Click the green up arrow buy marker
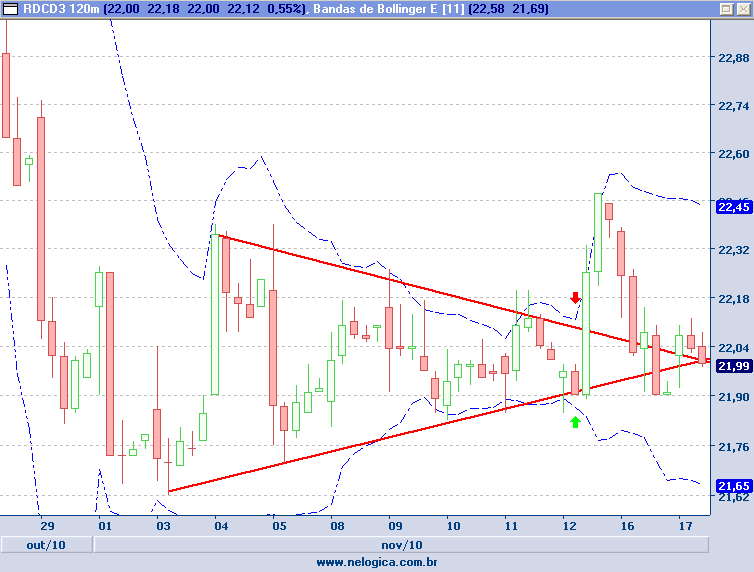The width and height of the screenshot is (754, 572). (575, 422)
